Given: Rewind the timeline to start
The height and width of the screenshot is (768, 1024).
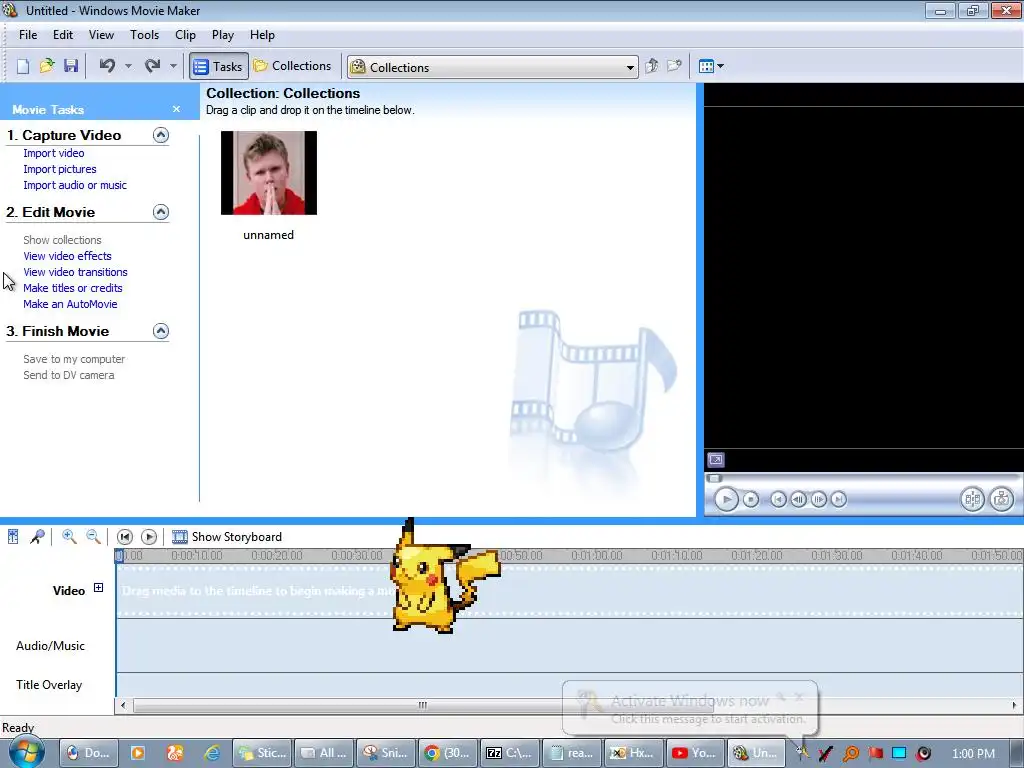Looking at the screenshot, I should (124, 537).
